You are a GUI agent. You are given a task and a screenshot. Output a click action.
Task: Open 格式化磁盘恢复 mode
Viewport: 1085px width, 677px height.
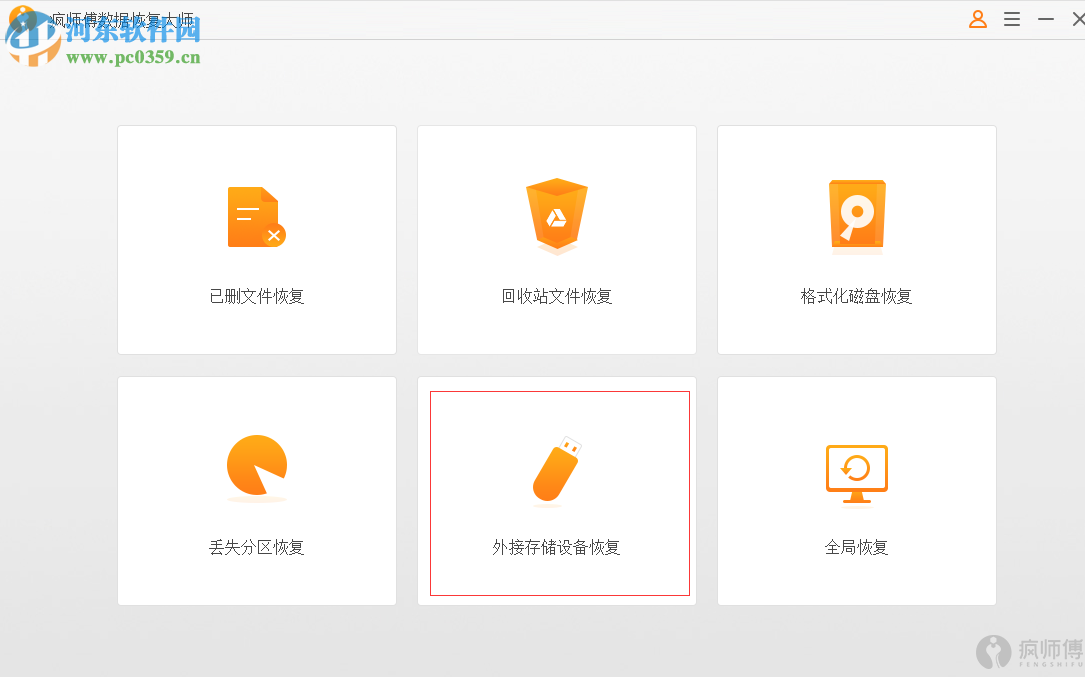pos(856,240)
